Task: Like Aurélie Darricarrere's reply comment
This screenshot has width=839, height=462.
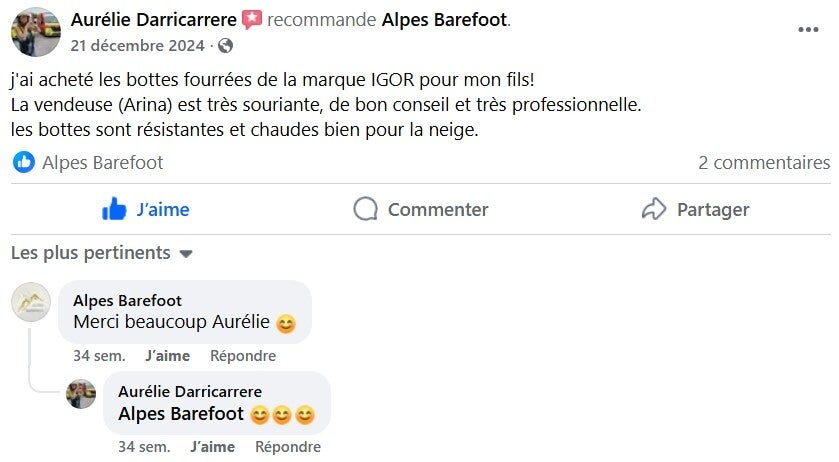Action: 212,447
